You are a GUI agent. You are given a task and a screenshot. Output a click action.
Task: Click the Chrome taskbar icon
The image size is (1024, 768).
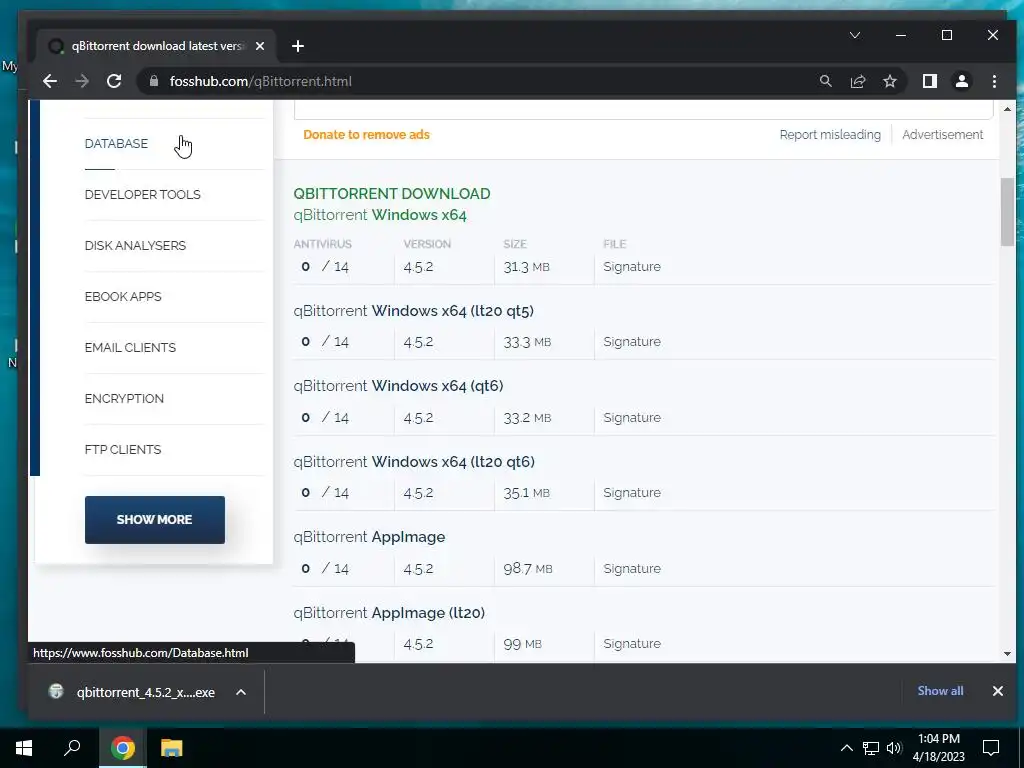click(122, 748)
